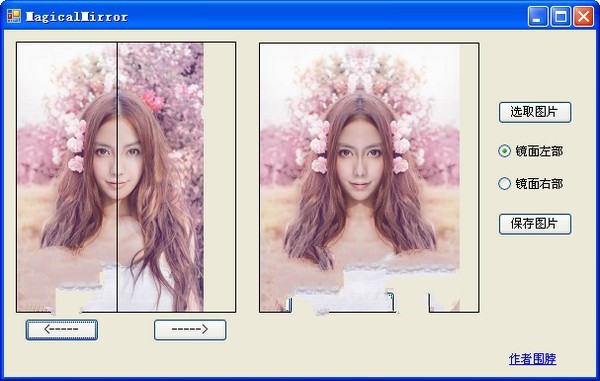Image resolution: width=600 pixels, height=381 pixels.
Task: Click the MagicalMirror app icon in title bar
Action: tap(14, 16)
